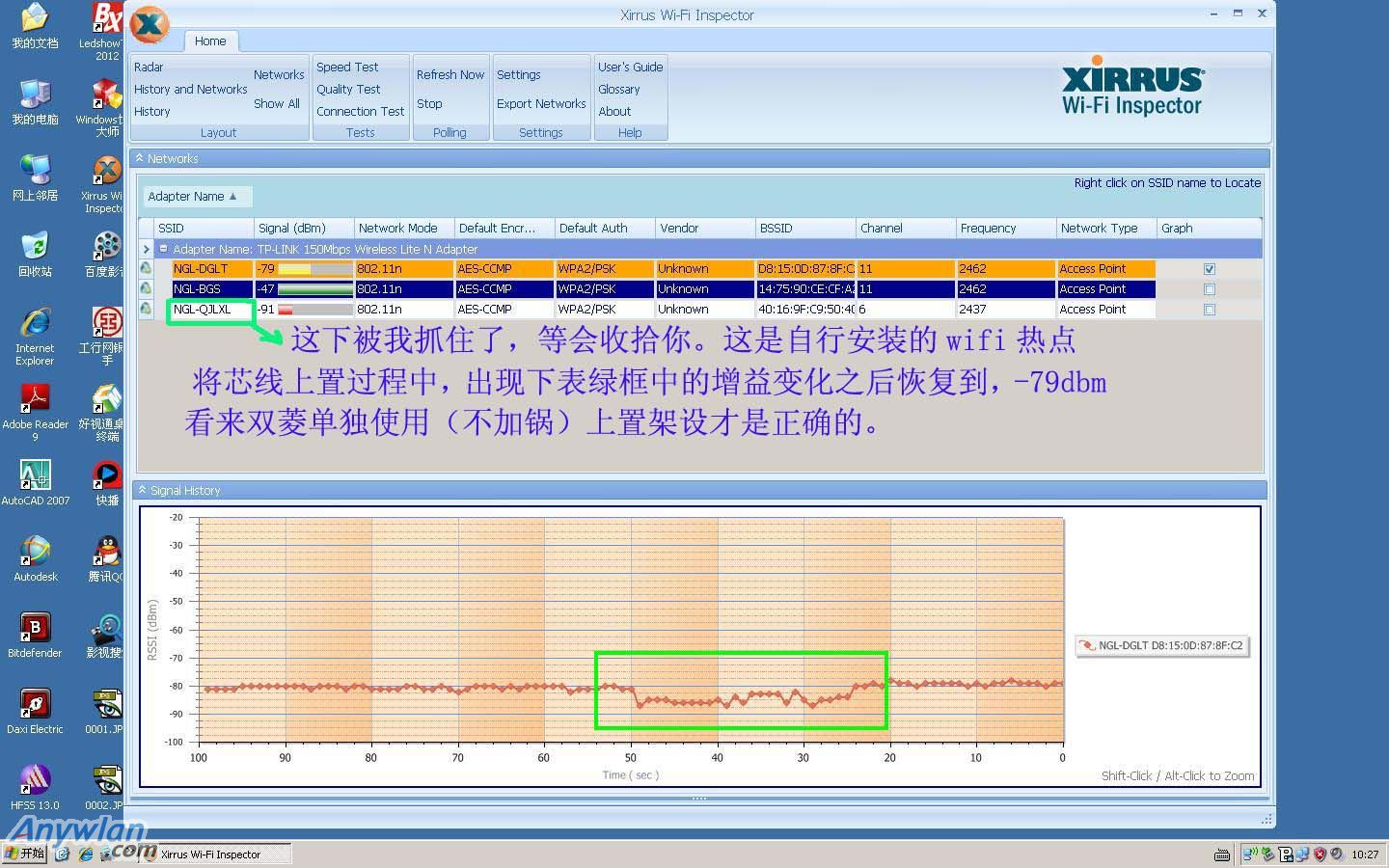Image resolution: width=1389 pixels, height=868 pixels.
Task: Uncheck Graph checkbox for NGL-DGLT
Action: [1210, 269]
